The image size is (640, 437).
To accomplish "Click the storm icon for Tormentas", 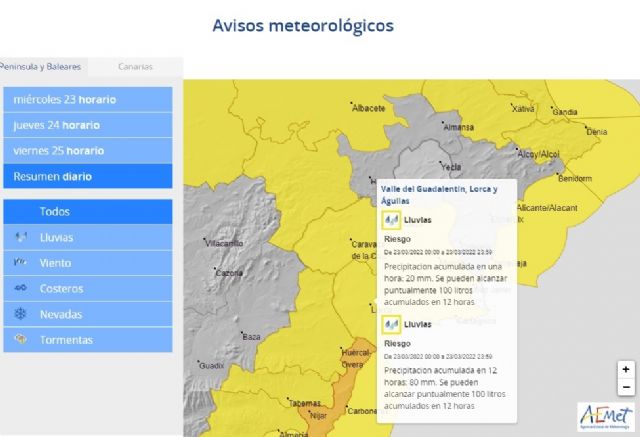I will (21, 340).
